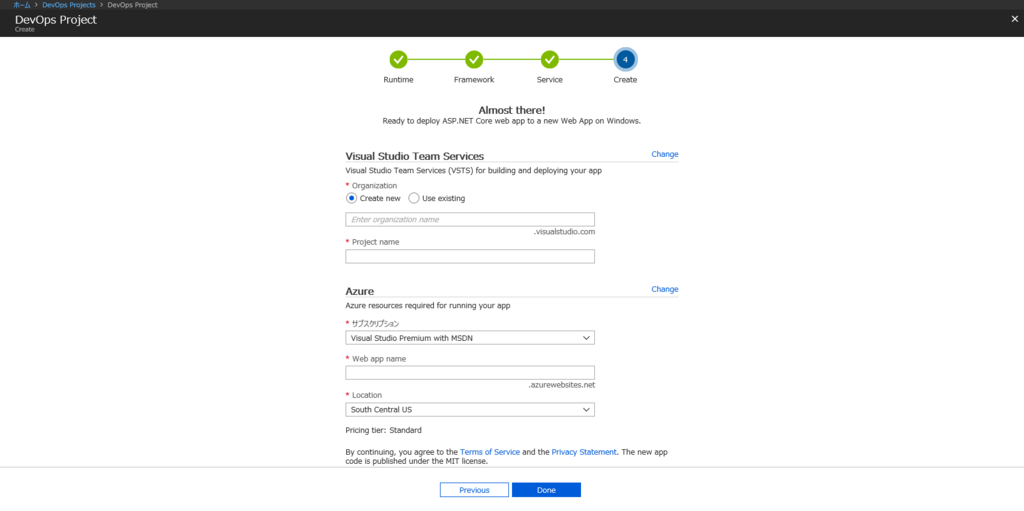
Task: Close the DevOps Project blade
Action: (1014, 19)
